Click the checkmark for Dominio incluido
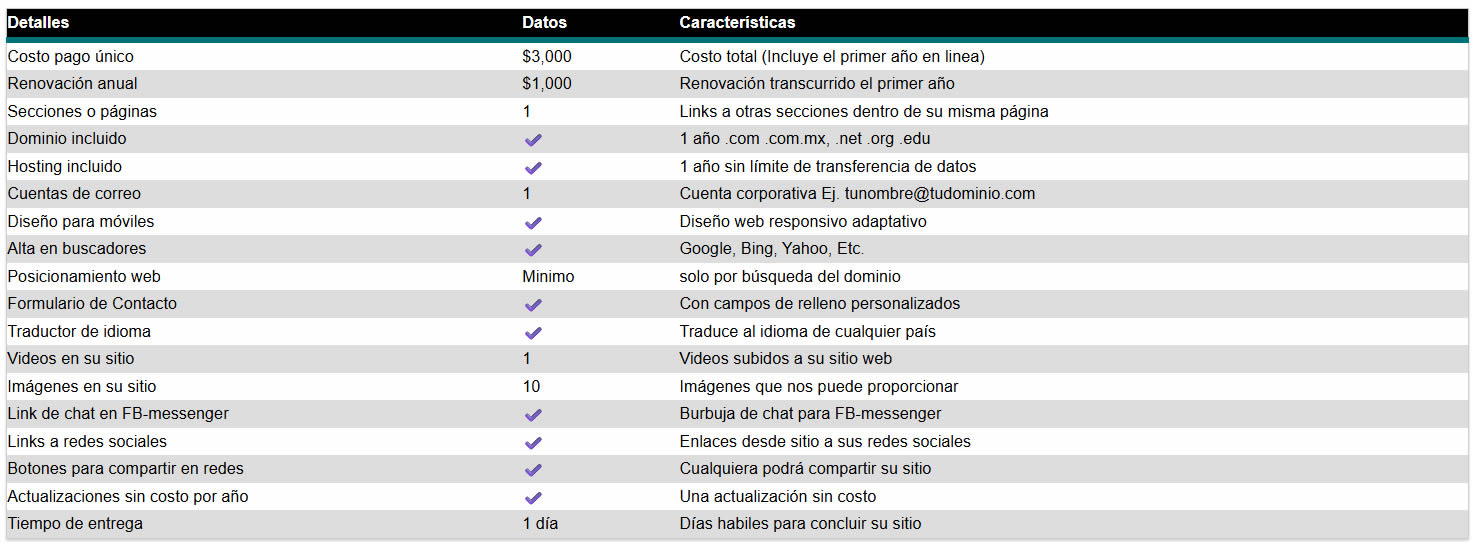The image size is (1474, 545). (x=533, y=140)
